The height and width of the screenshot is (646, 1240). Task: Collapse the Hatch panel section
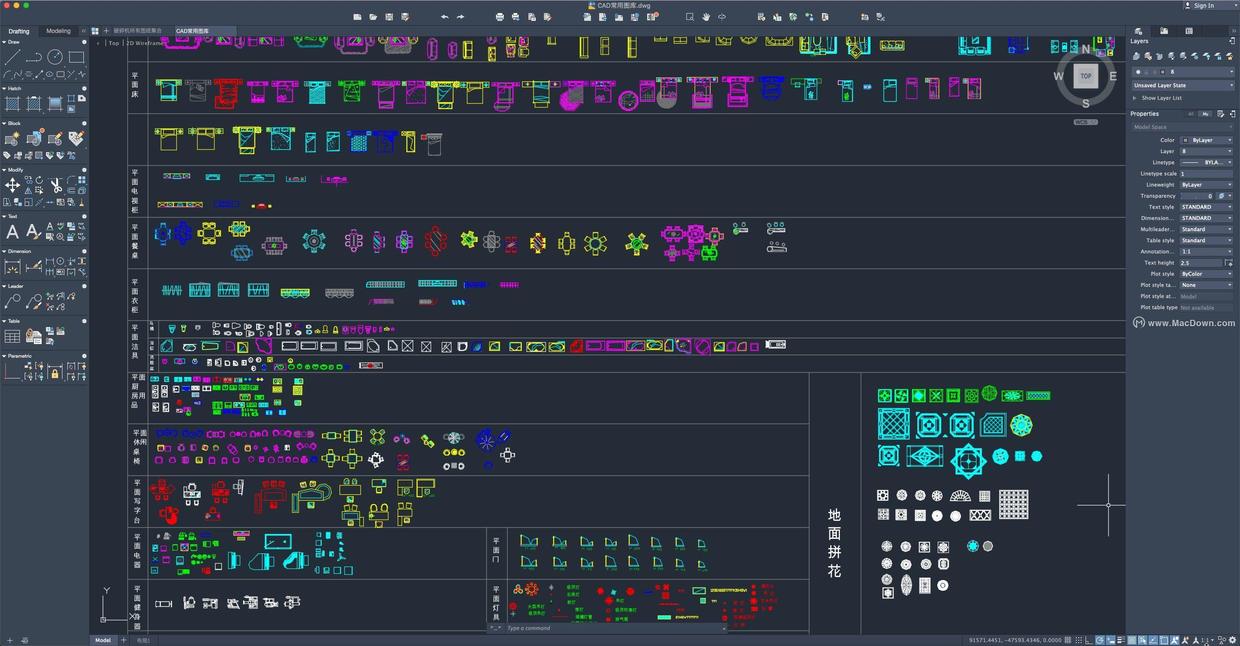pos(84,88)
